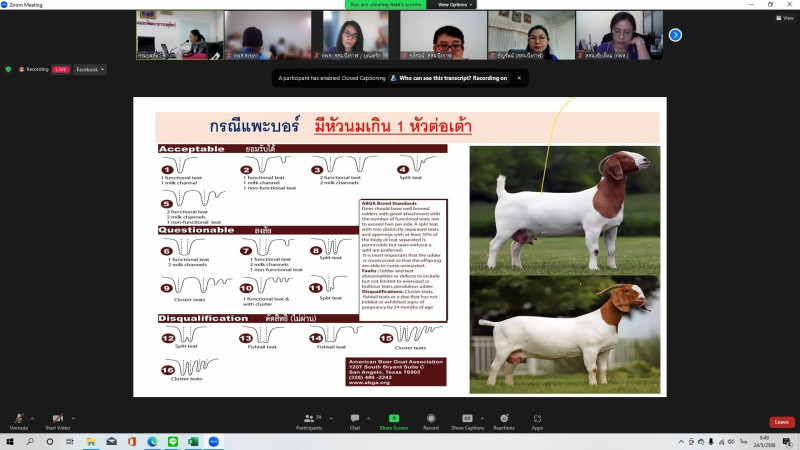Unmute the microphone in Zoom toolbar
Image resolution: width=800 pixels, height=450 pixels.
pyautogui.click(x=18, y=419)
